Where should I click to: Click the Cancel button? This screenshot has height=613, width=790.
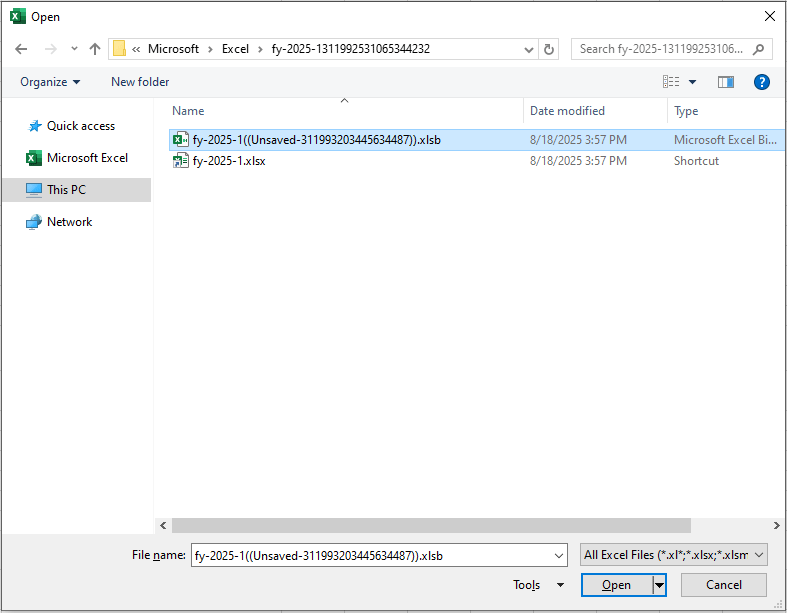pyautogui.click(x=723, y=585)
